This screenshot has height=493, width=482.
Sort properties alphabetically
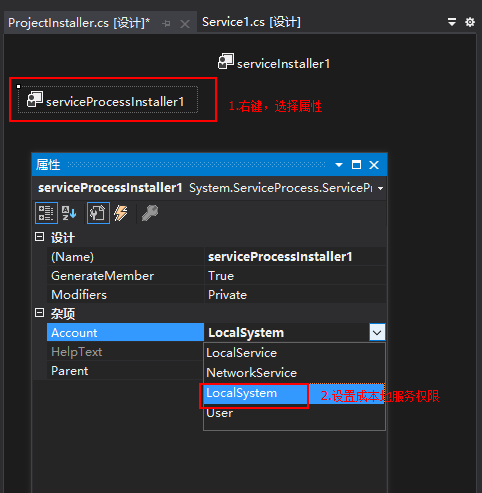click(x=69, y=213)
